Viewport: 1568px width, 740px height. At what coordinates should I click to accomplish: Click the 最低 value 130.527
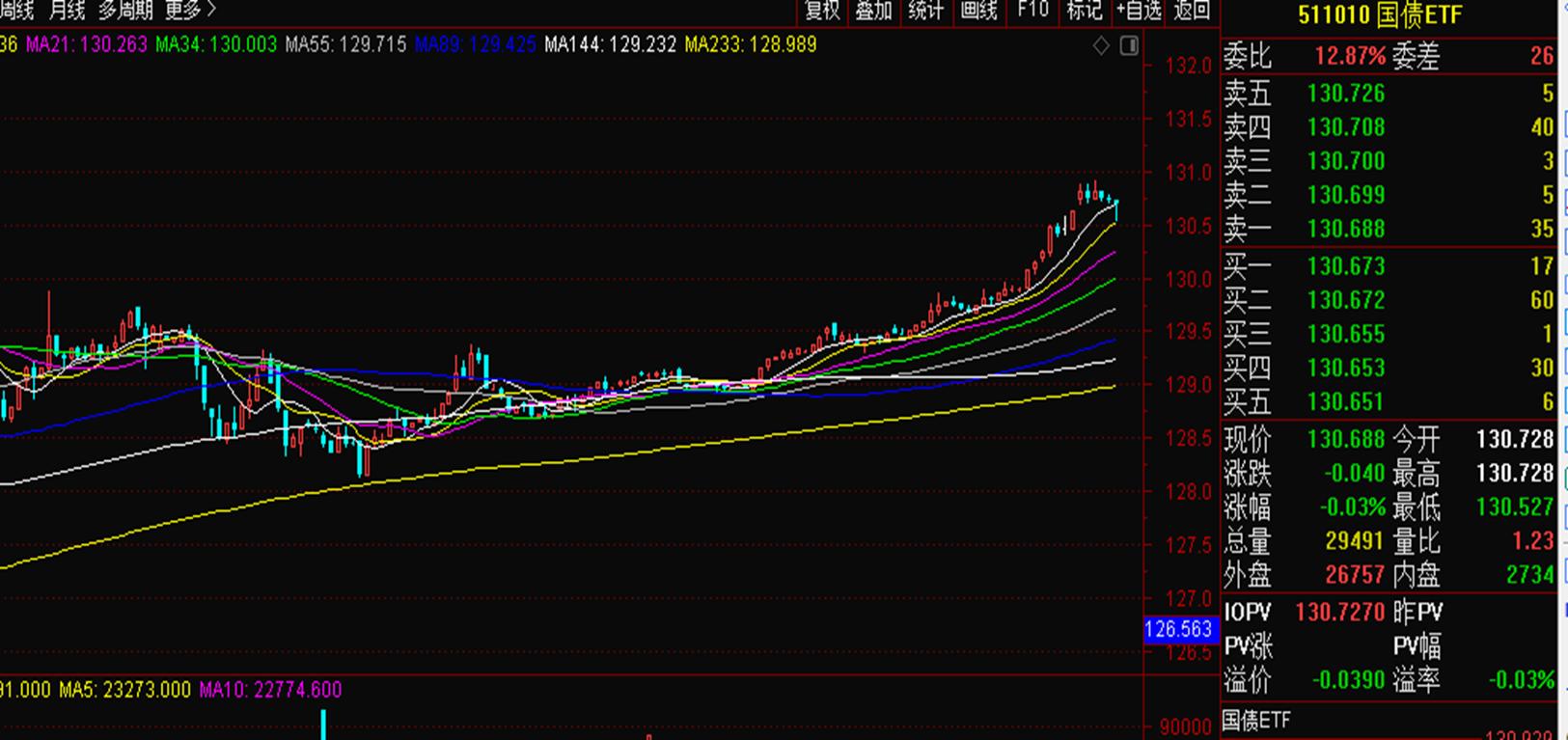1515,507
